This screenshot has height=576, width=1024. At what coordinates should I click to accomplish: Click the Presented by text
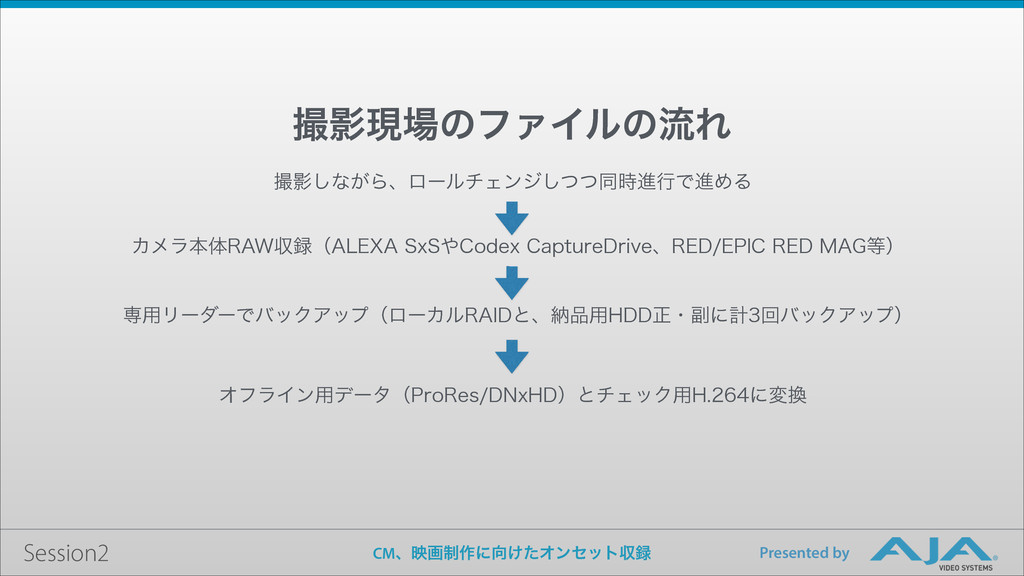804,553
